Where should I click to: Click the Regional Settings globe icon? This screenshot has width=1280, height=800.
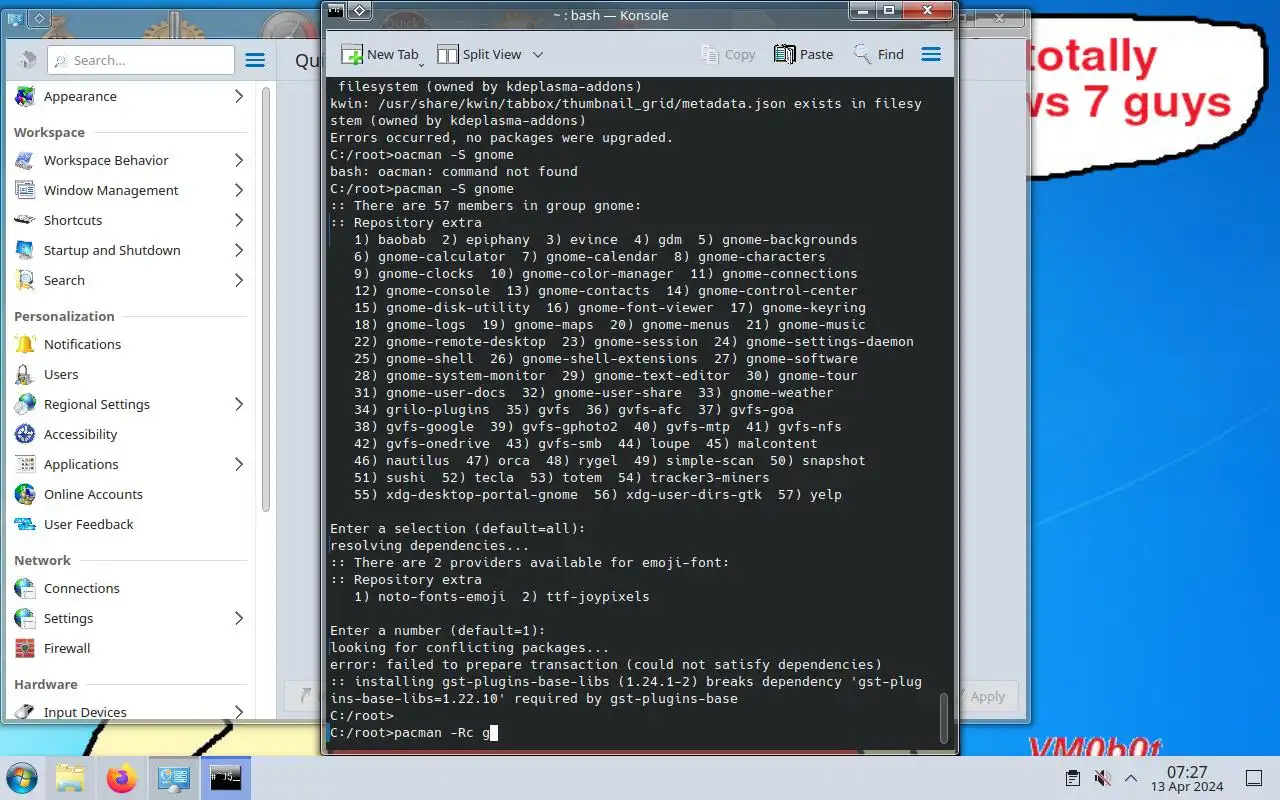pos(25,404)
